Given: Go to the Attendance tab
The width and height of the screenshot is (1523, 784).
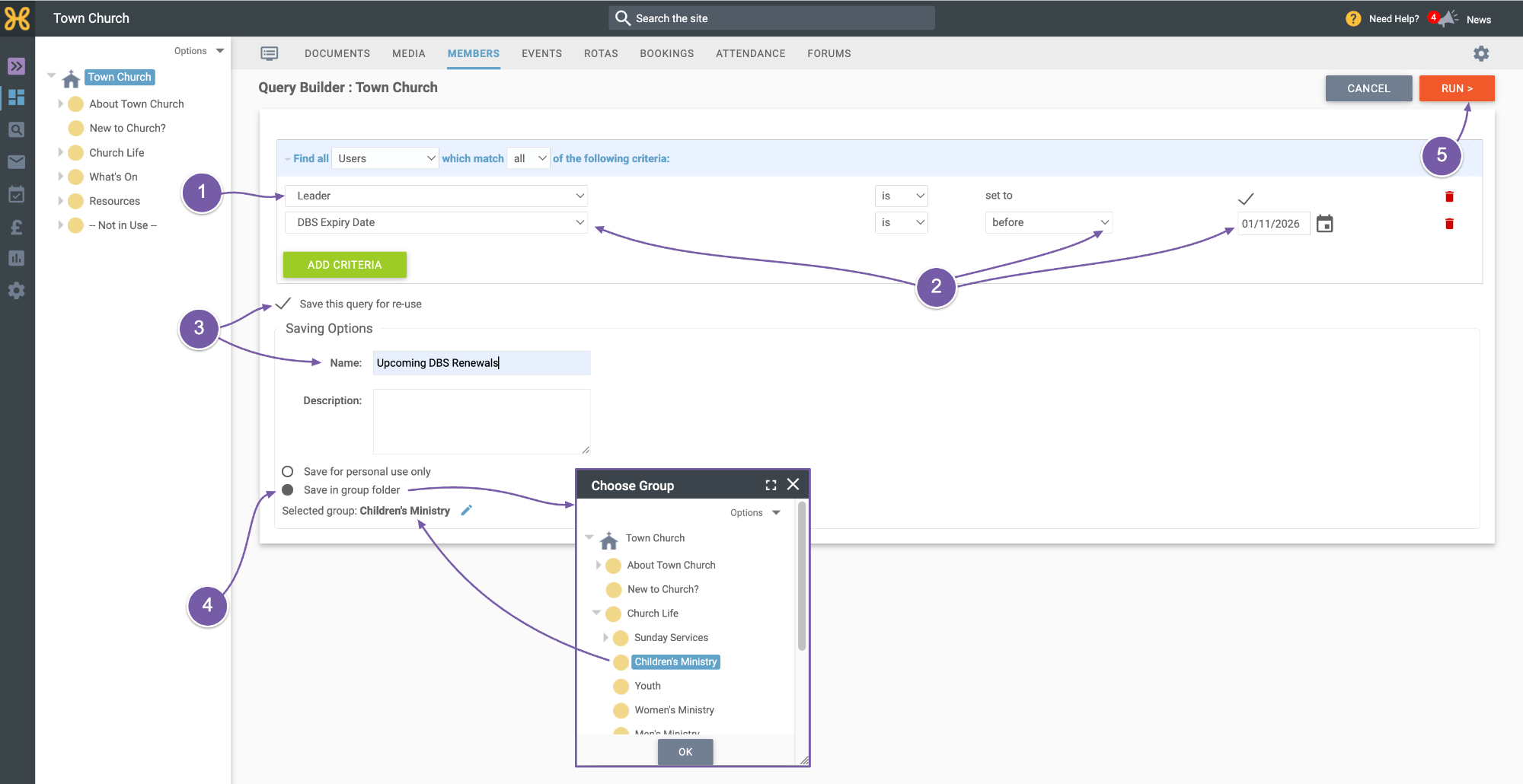Looking at the screenshot, I should pyautogui.click(x=751, y=53).
